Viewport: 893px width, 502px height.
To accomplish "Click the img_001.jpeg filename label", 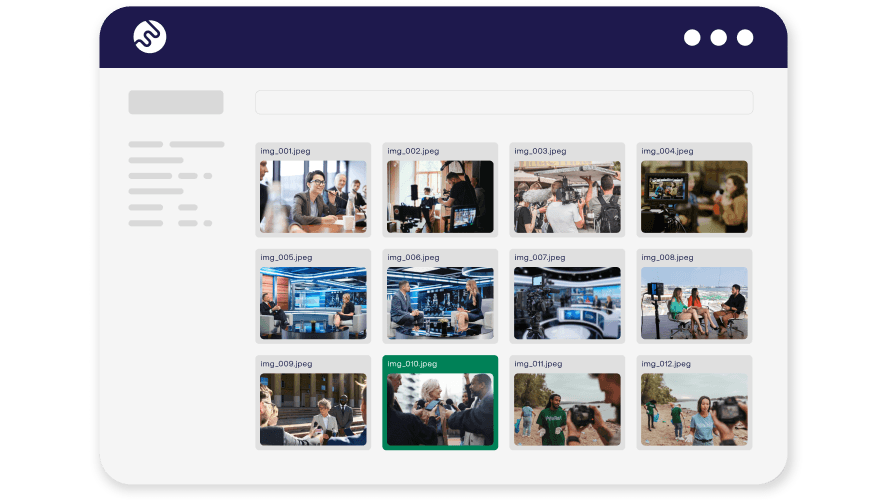I will coord(285,151).
